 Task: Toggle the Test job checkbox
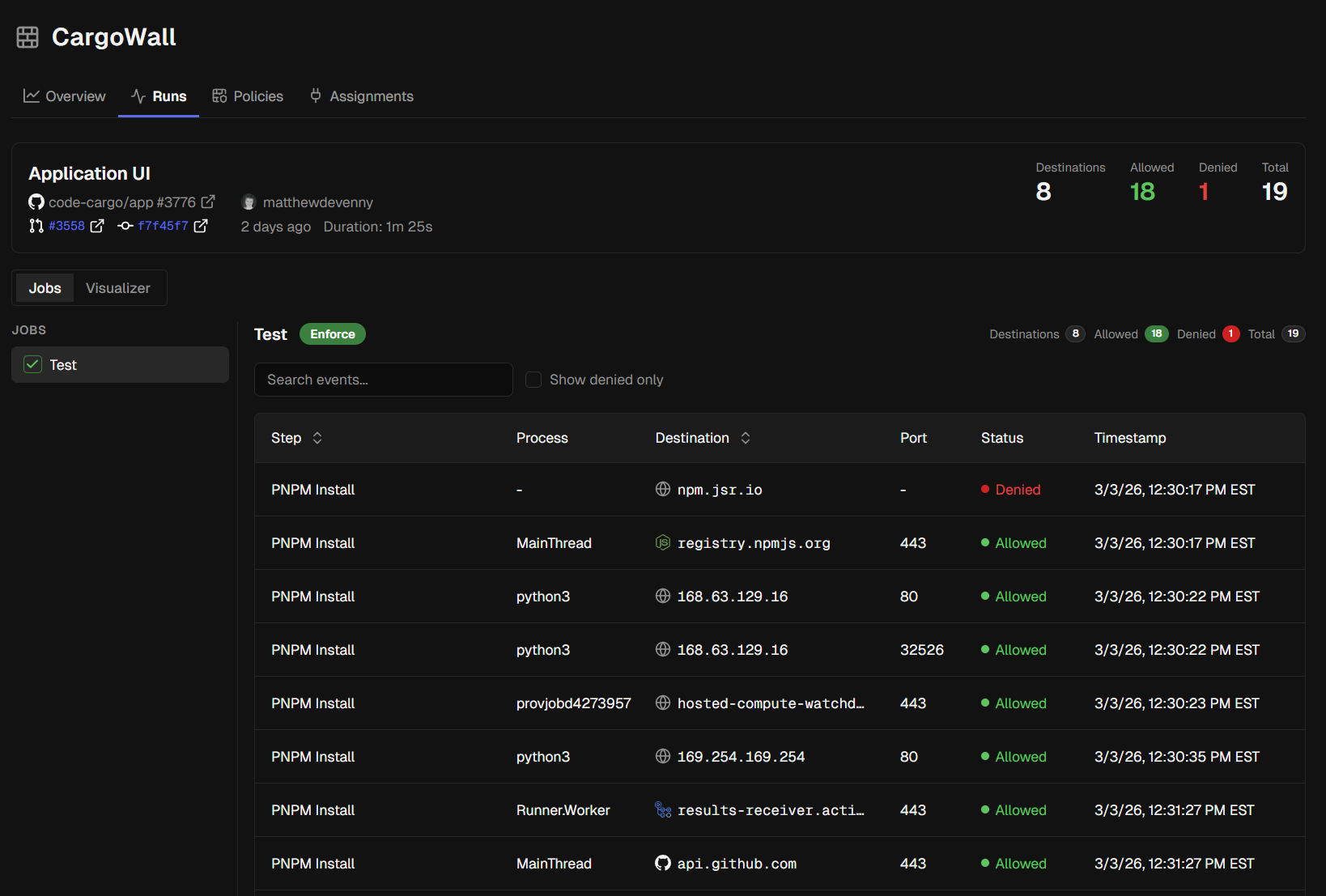pos(33,365)
